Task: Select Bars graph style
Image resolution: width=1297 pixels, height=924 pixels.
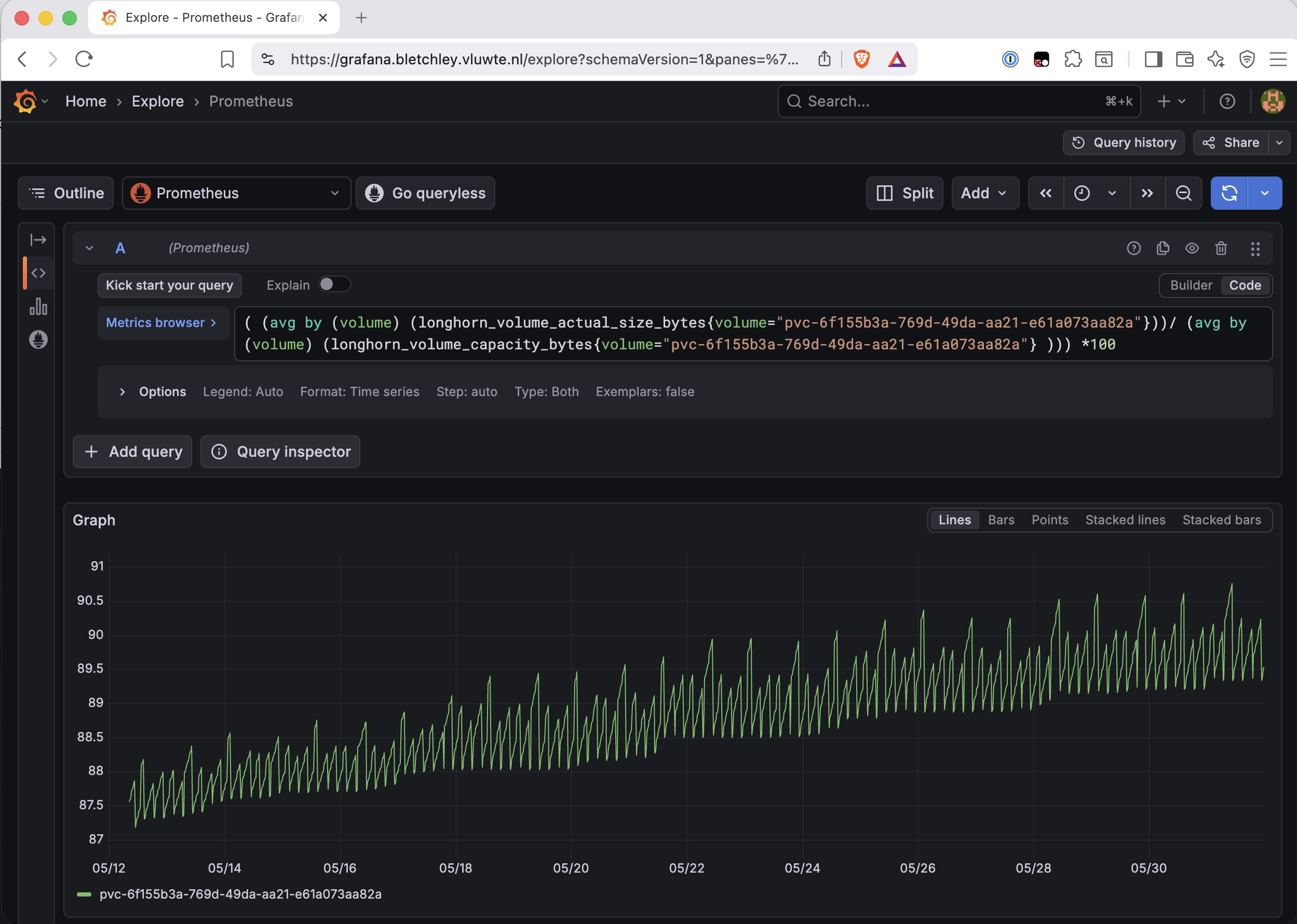Action: tap(1001, 520)
